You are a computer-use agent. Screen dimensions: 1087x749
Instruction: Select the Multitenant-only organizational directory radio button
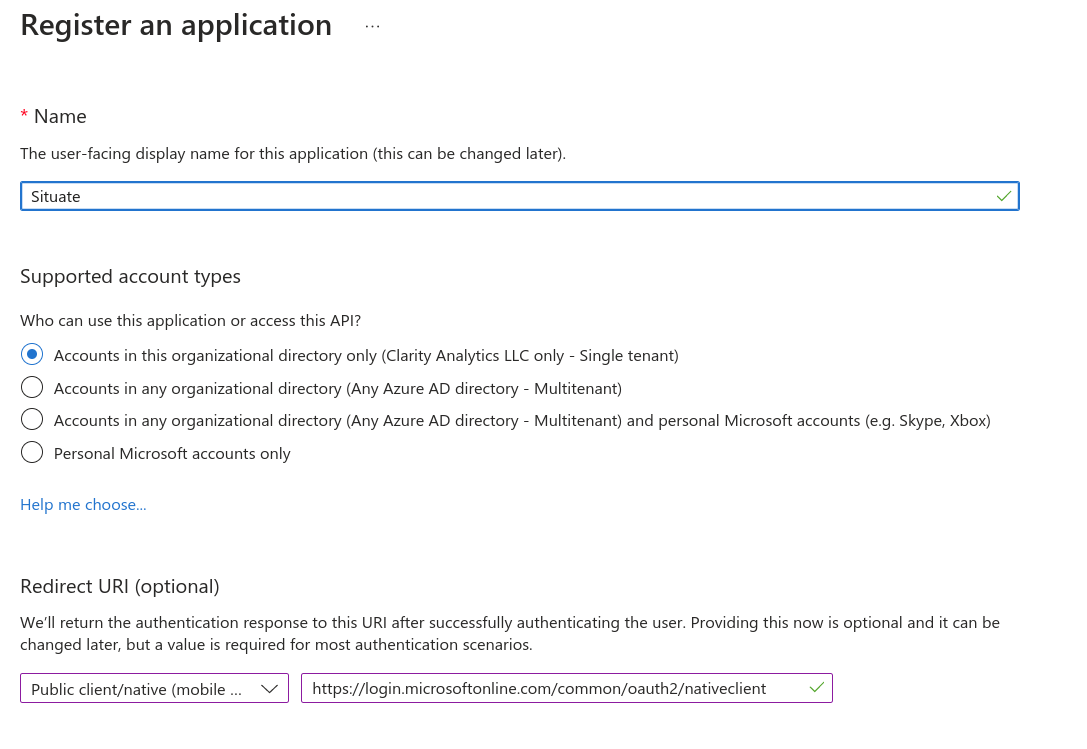tap(32, 388)
